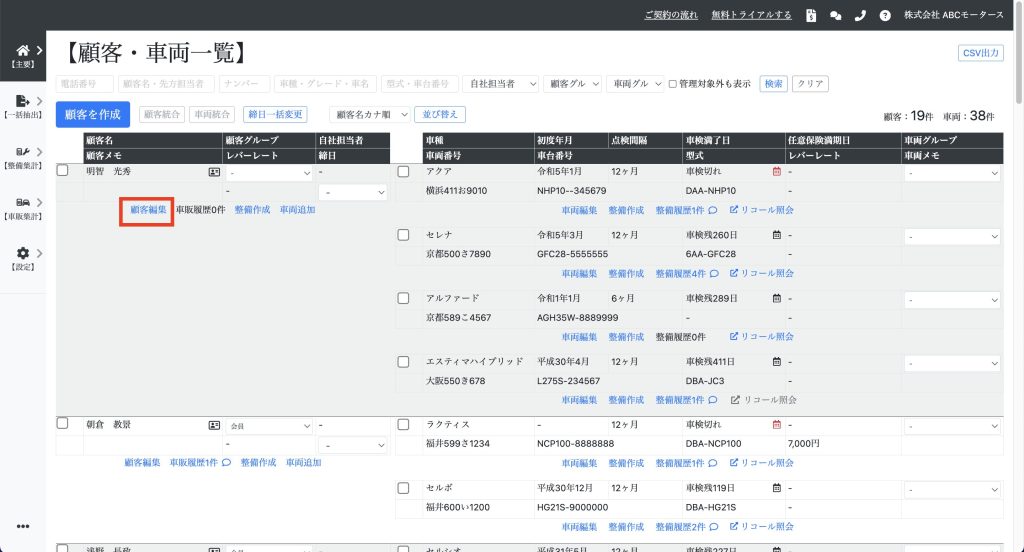
Task: Open the chat bubbles icon in top bar
Action: coord(835,15)
